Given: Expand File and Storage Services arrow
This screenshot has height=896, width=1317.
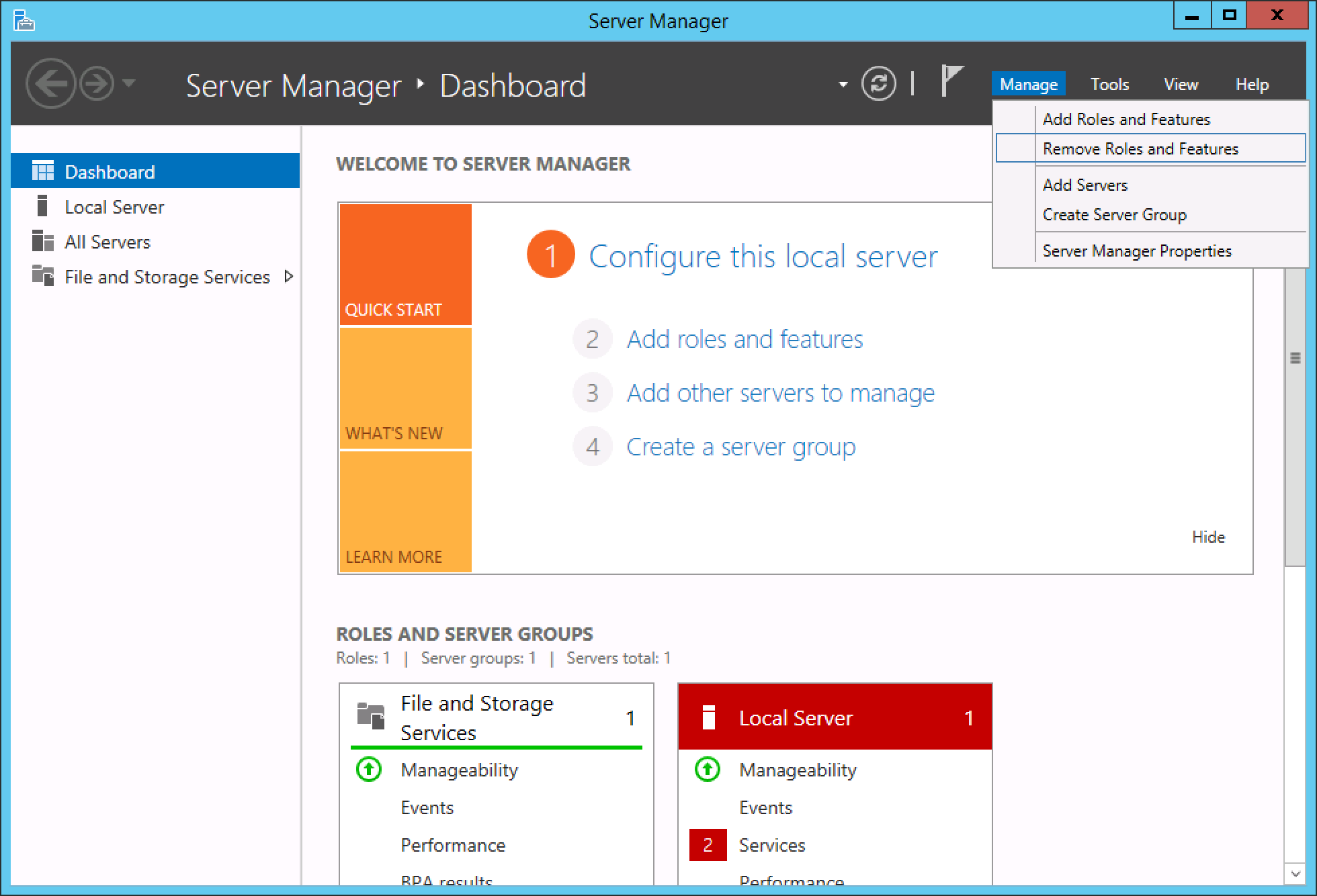Looking at the screenshot, I should coord(289,276).
